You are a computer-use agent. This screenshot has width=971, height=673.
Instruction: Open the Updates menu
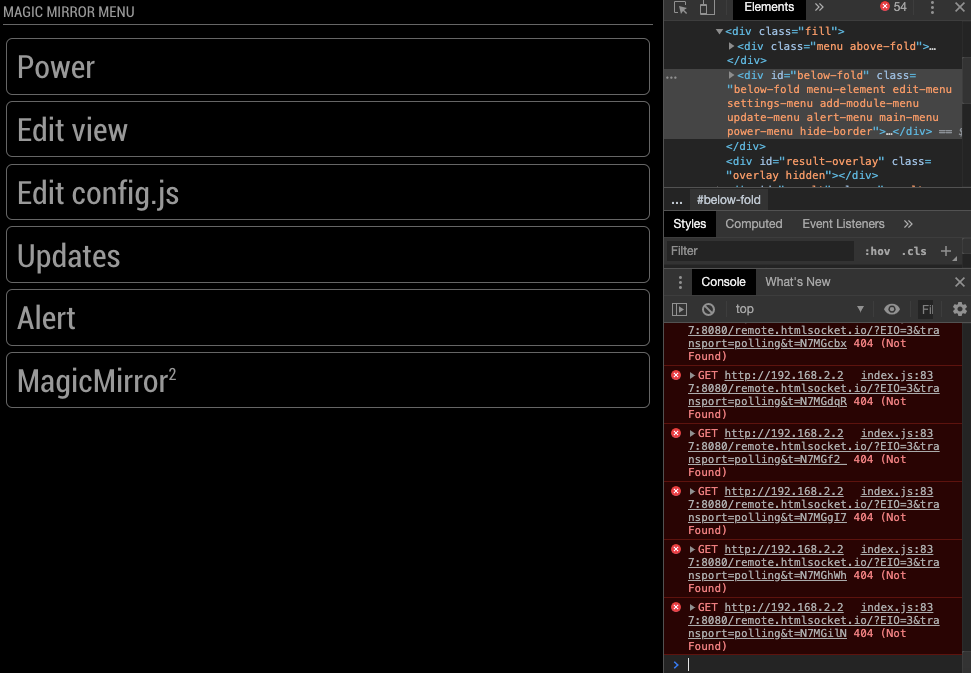pyautogui.click(x=328, y=255)
